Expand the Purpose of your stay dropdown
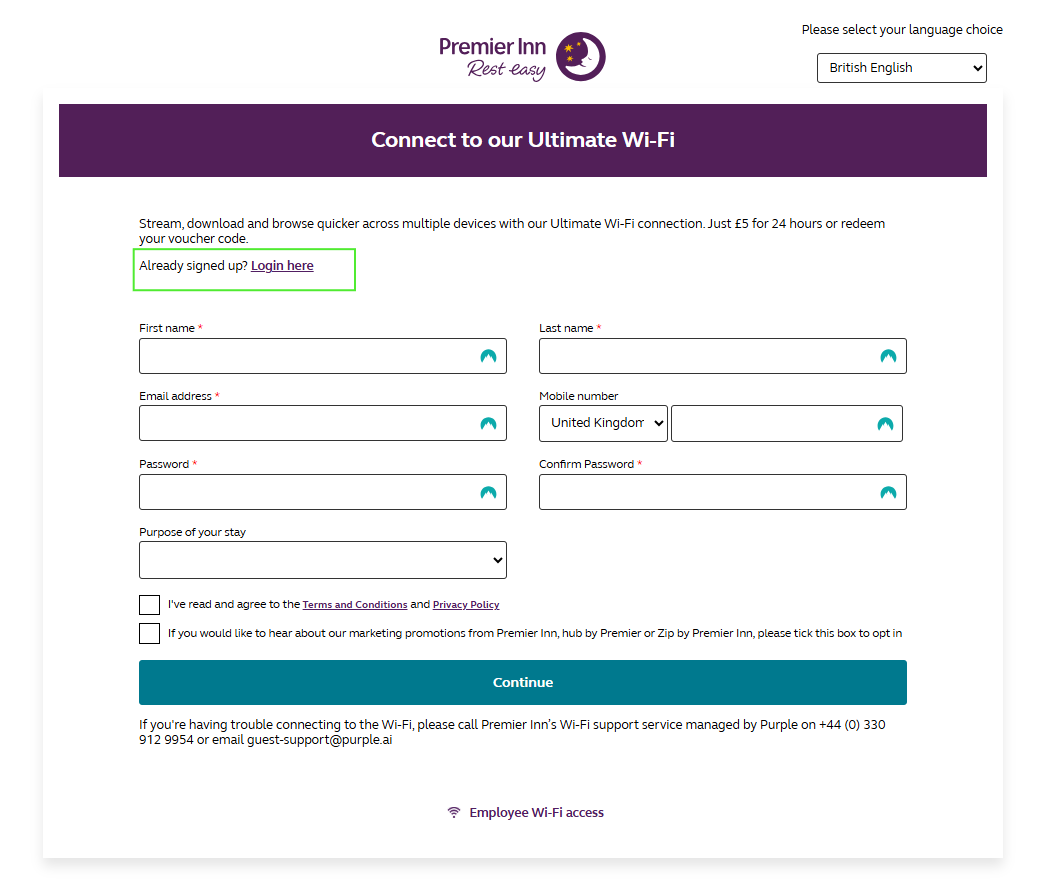The height and width of the screenshot is (880, 1044). 322,560
